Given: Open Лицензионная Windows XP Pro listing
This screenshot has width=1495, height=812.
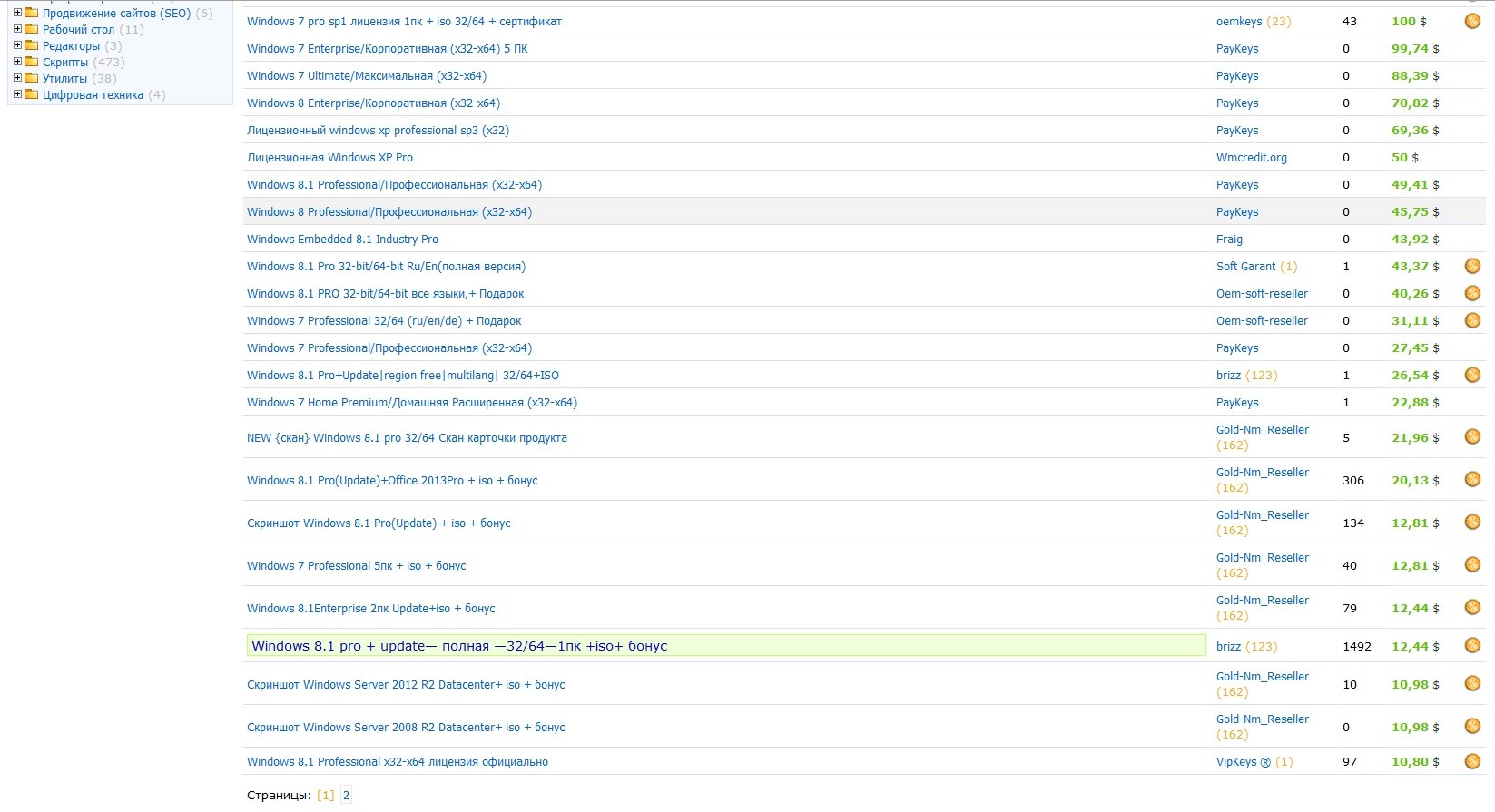Looking at the screenshot, I should pyautogui.click(x=329, y=157).
